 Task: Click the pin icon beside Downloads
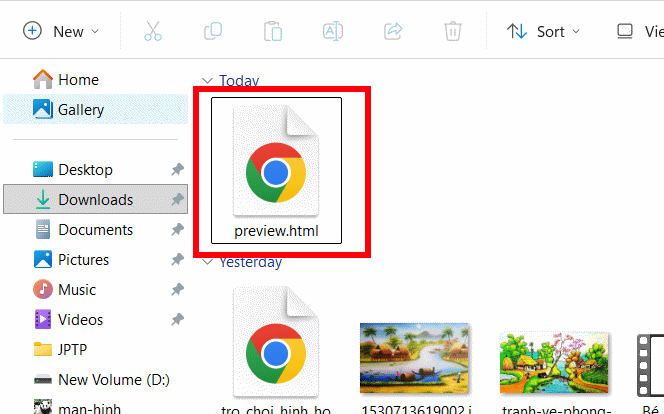pyautogui.click(x=177, y=199)
